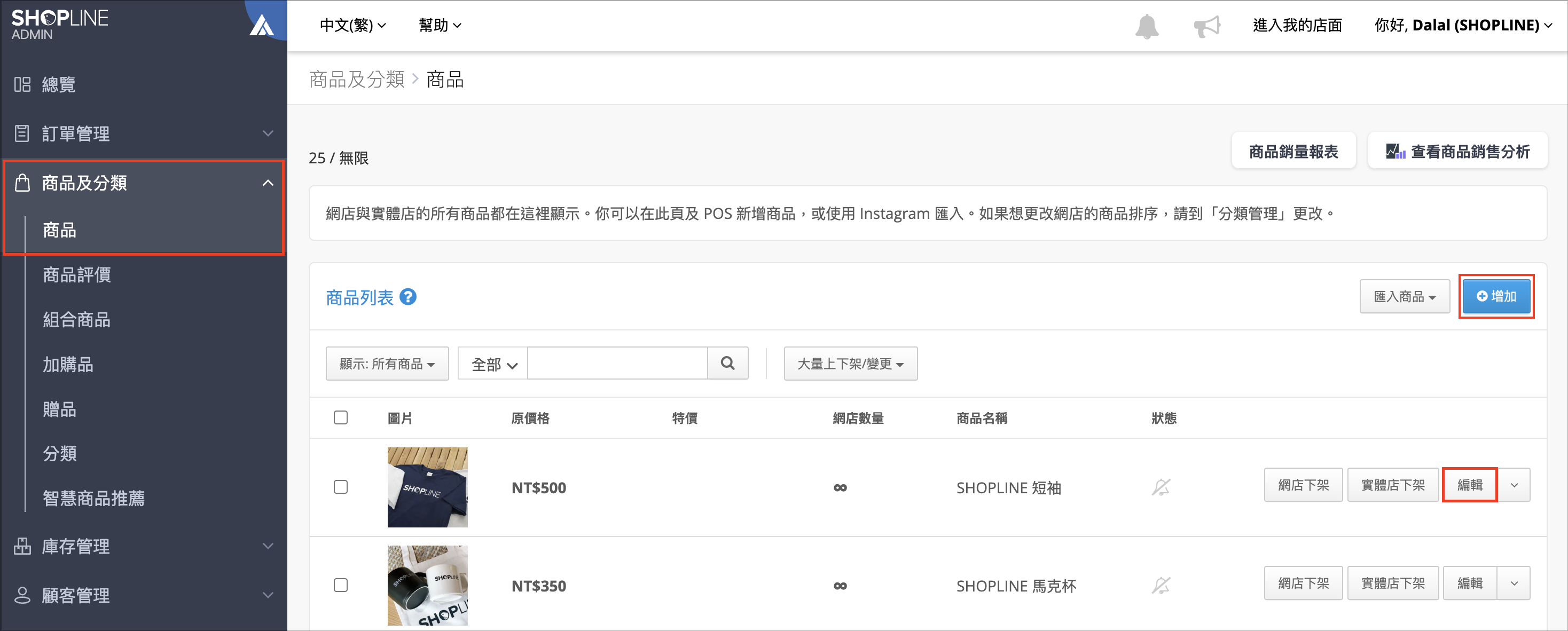Viewport: 1568px width, 631px height.
Task: Click the SHOPLINE 馬克杯 product name
Action: 1016,586
